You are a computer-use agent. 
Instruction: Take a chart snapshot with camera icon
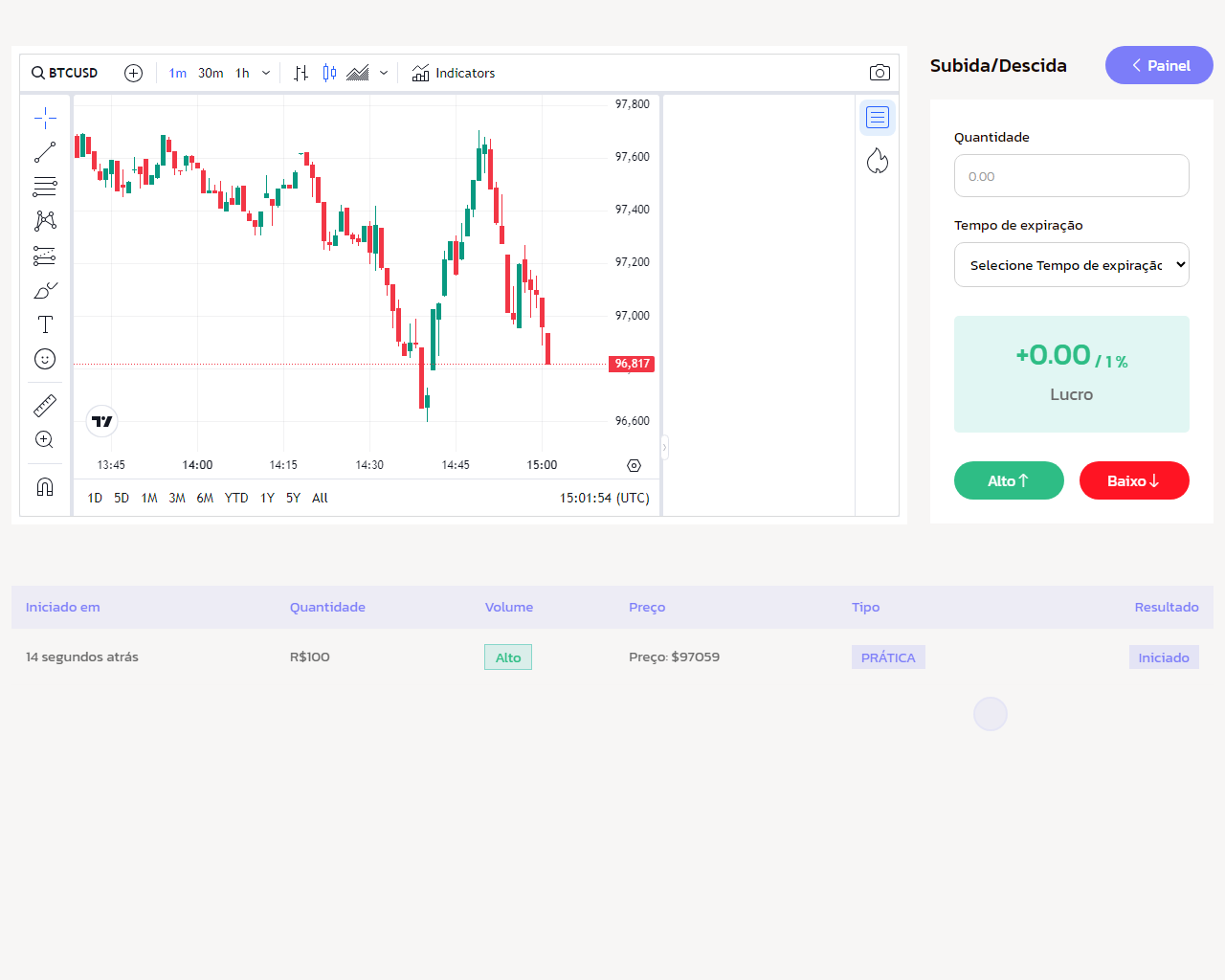(880, 73)
